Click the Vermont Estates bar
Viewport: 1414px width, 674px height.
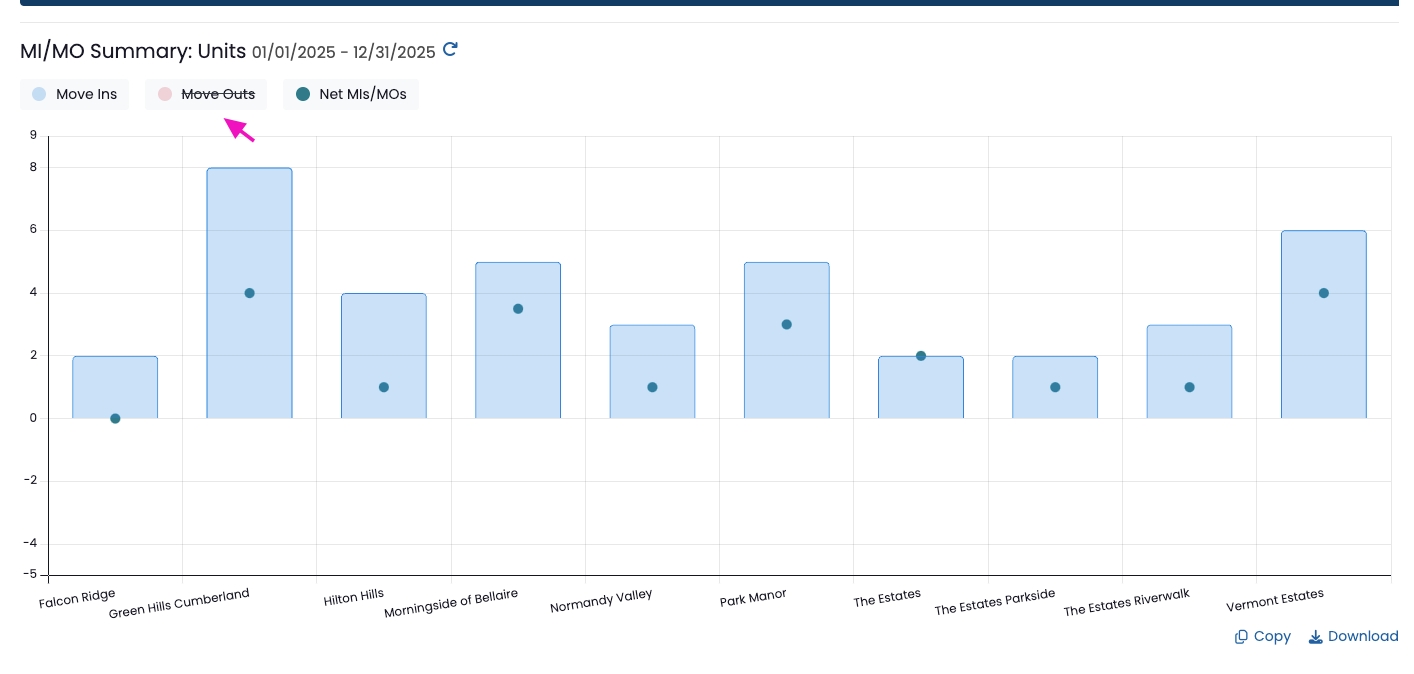[1323, 324]
